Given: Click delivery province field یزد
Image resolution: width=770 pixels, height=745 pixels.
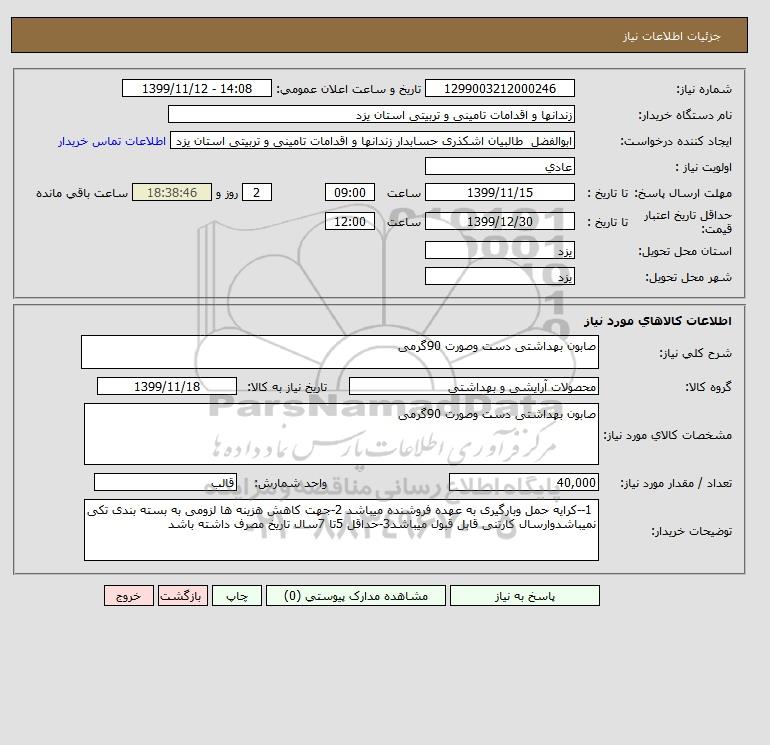Looking at the screenshot, I should [x=499, y=250].
